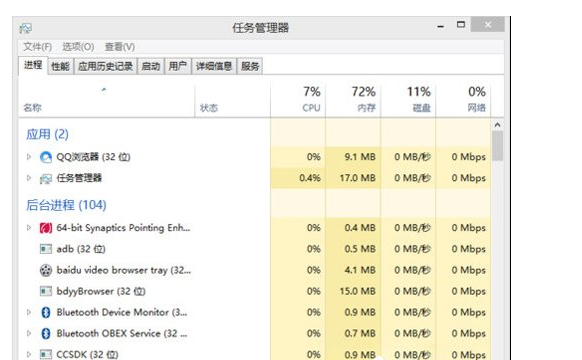Click the 任务管理器 process row icon
The height and width of the screenshot is (360, 582).
pyautogui.click(x=46, y=179)
